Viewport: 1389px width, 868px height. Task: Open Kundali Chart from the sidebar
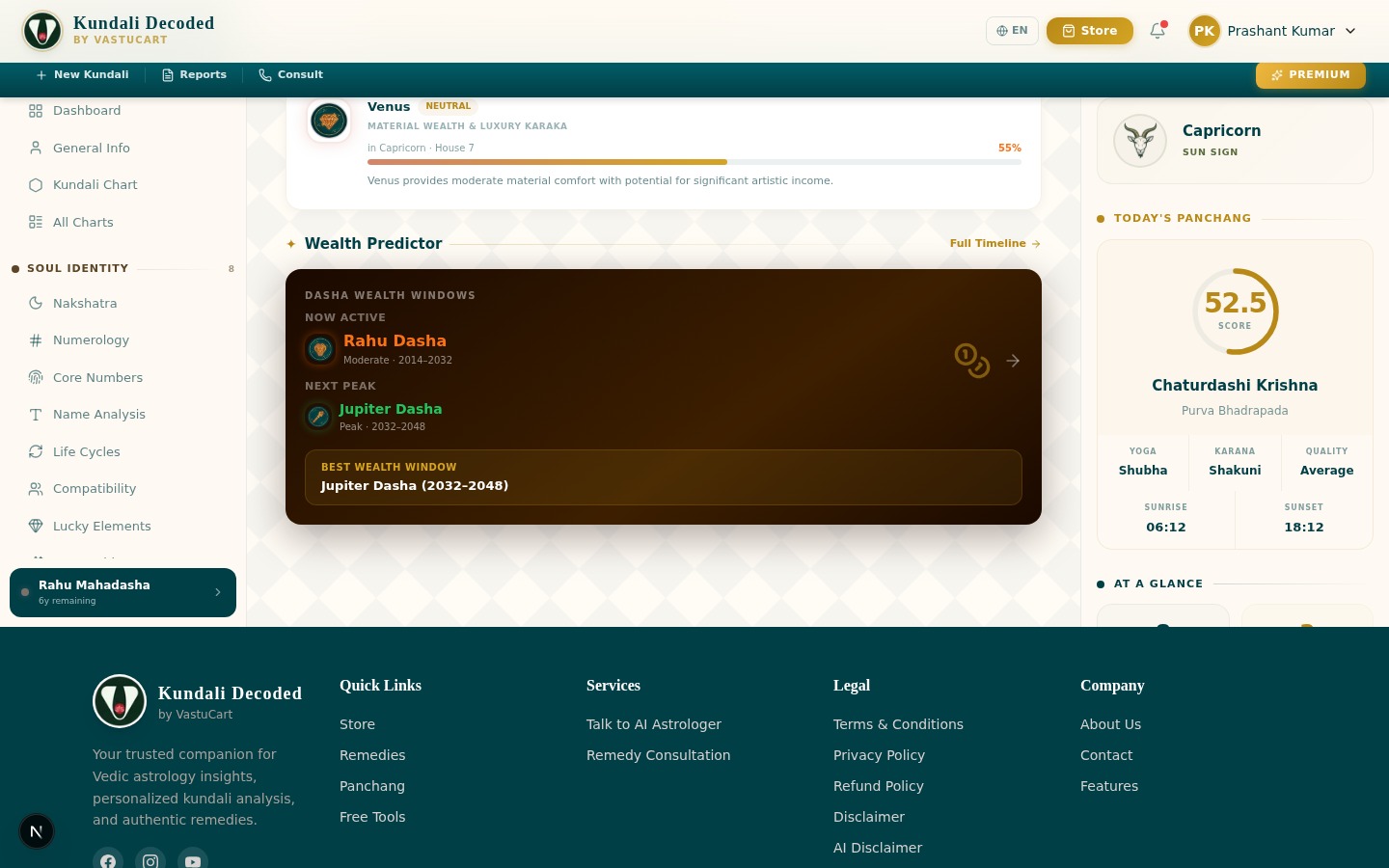pos(95,184)
